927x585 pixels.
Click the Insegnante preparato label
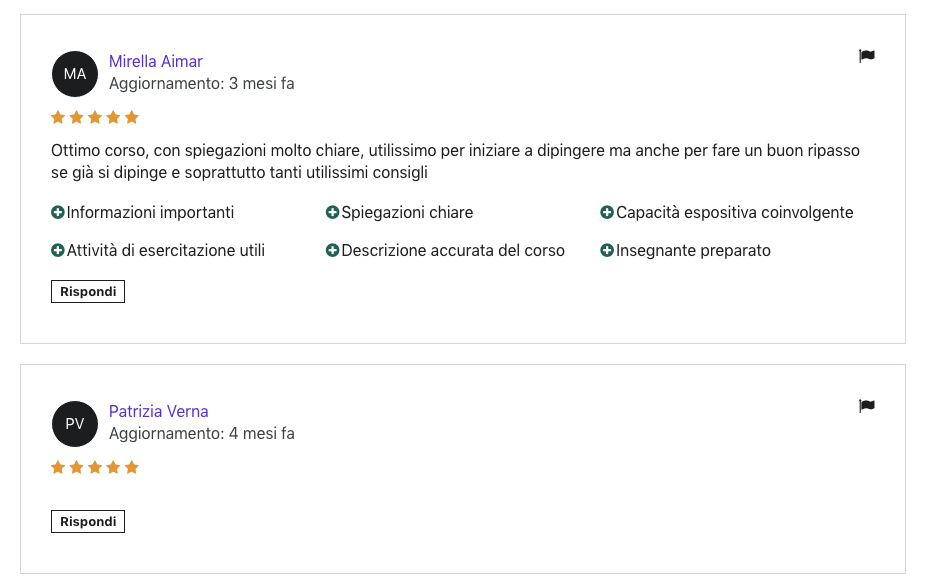coord(693,251)
